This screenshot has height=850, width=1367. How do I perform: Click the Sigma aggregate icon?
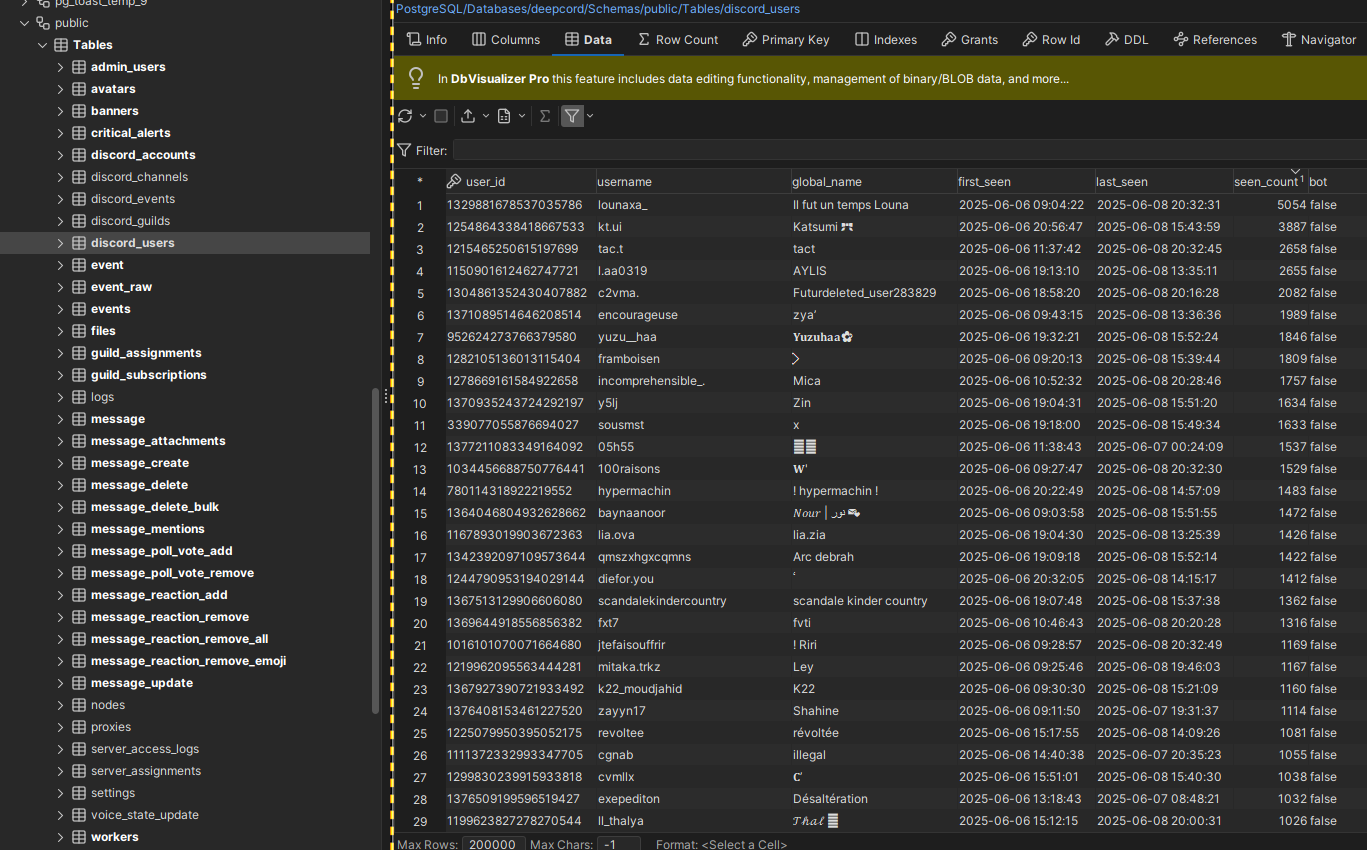[x=545, y=116]
